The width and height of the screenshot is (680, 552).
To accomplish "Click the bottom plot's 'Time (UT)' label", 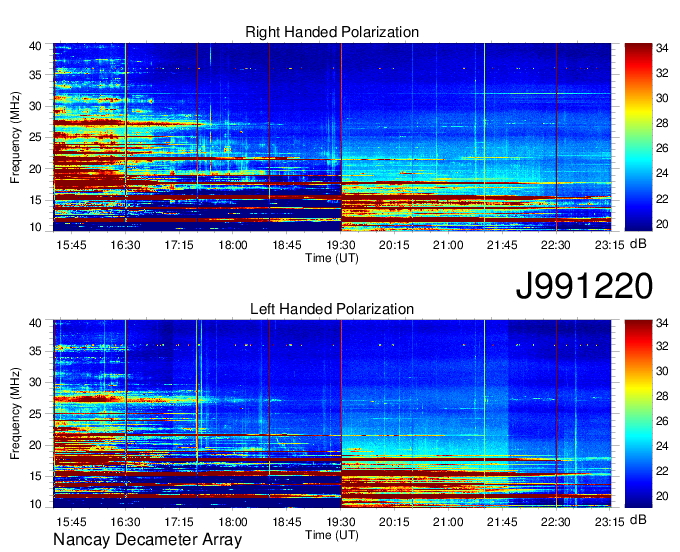I will click(x=332, y=535).
